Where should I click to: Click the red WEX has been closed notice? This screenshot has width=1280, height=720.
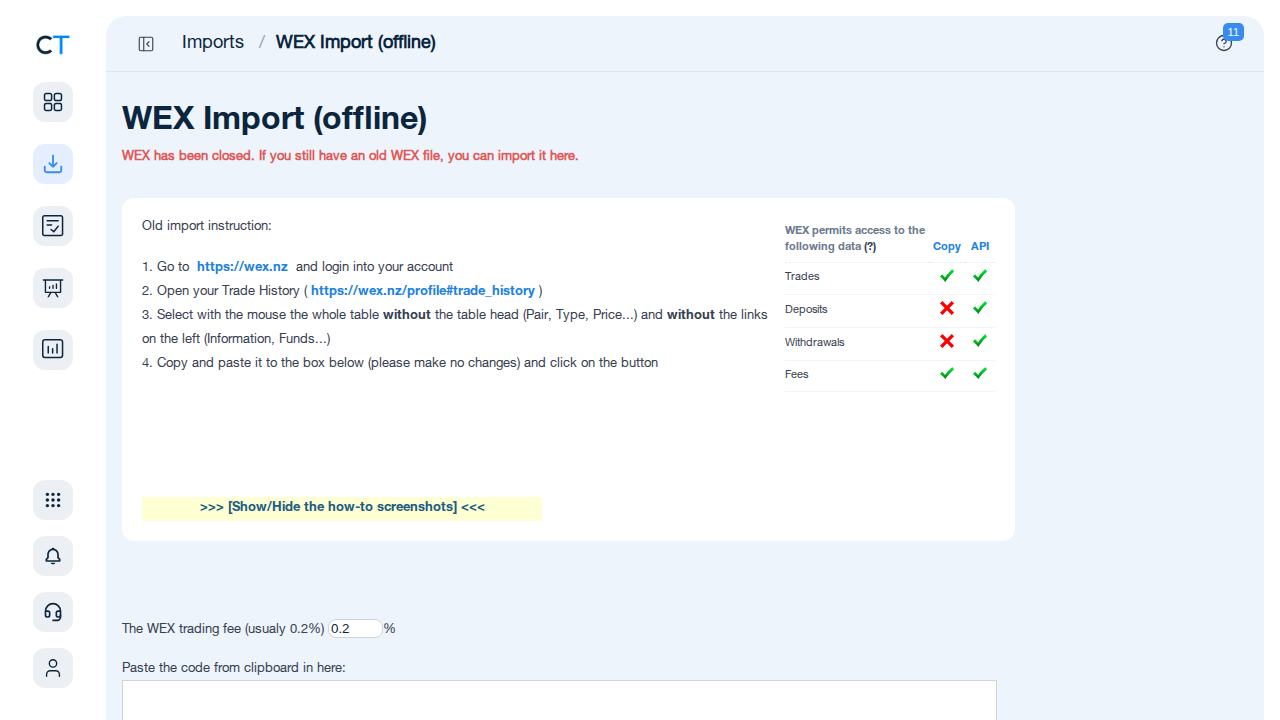[x=350, y=156]
